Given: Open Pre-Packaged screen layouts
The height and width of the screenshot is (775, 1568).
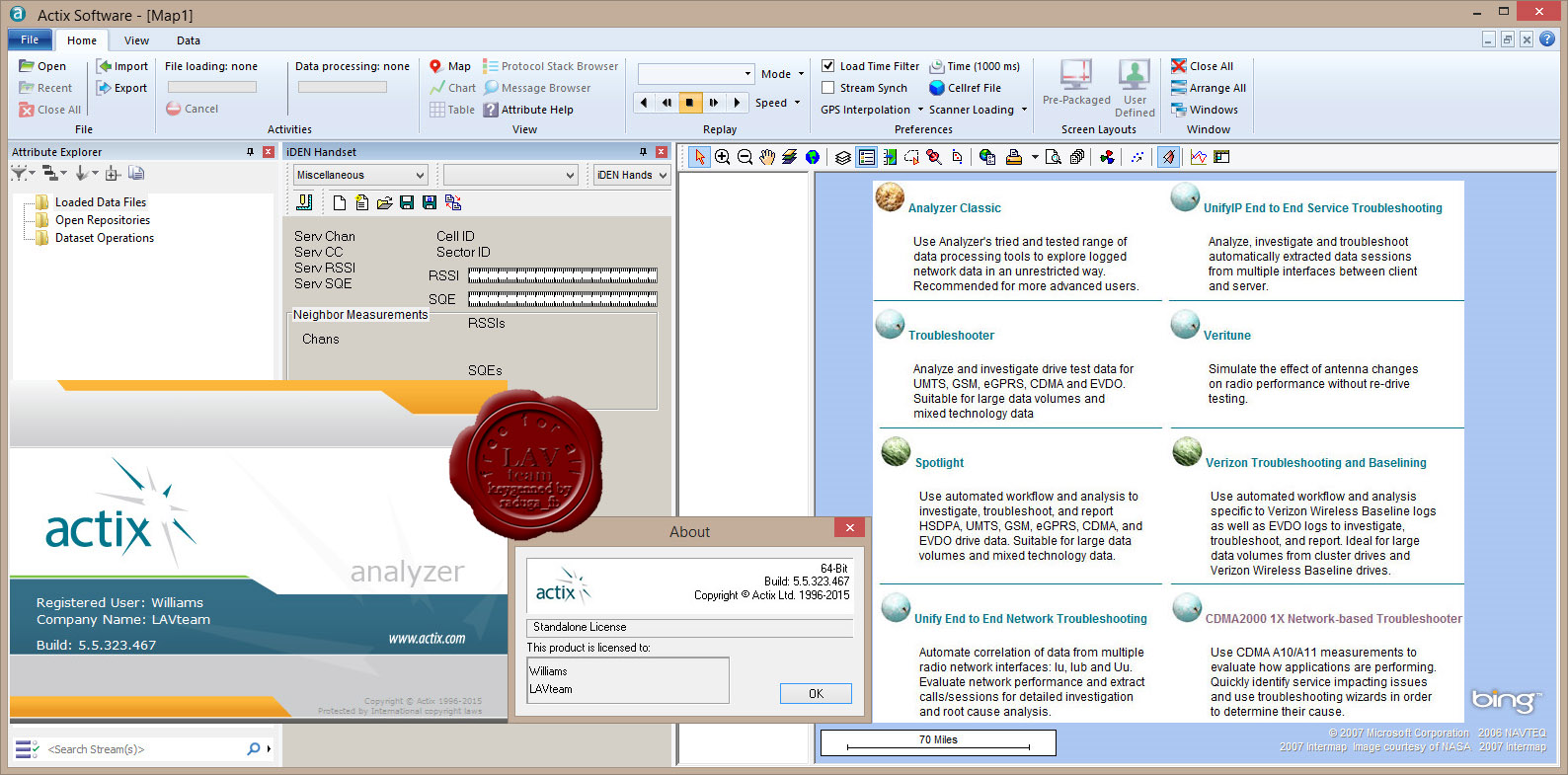Looking at the screenshot, I should pos(1076,82).
